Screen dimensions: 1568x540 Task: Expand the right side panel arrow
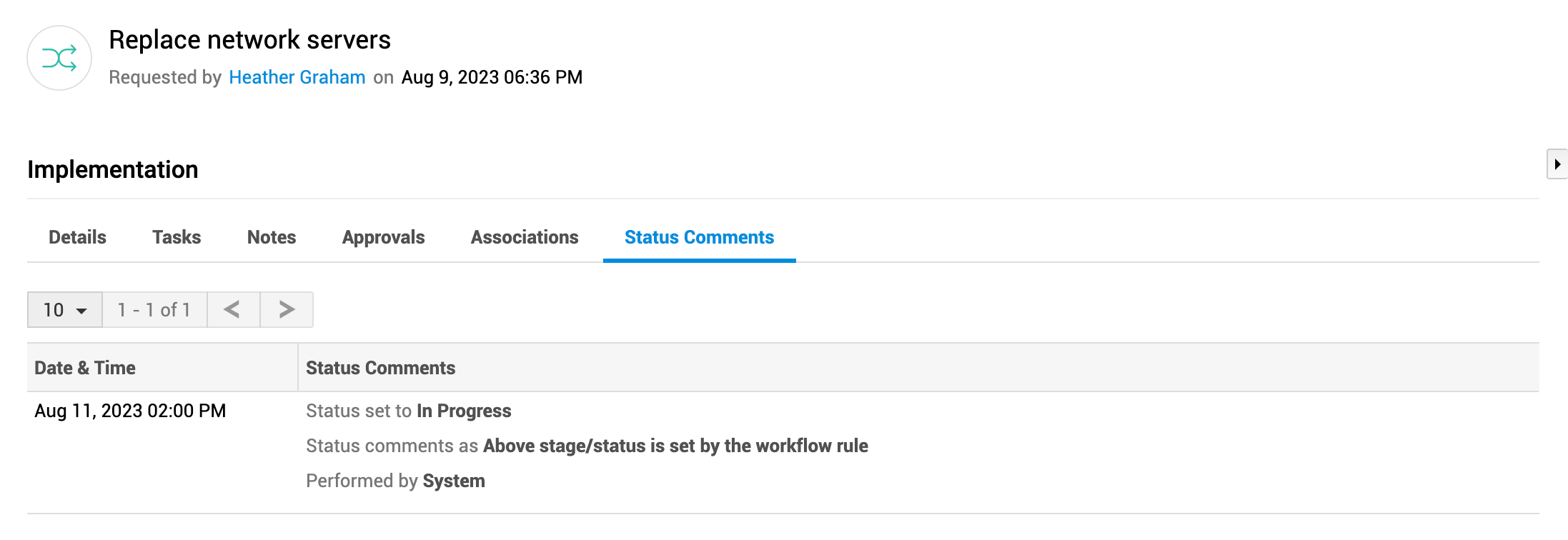(1557, 164)
